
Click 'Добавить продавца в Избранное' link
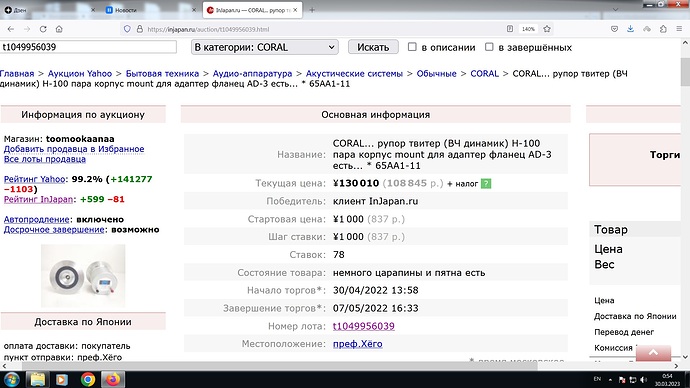tap(74, 149)
